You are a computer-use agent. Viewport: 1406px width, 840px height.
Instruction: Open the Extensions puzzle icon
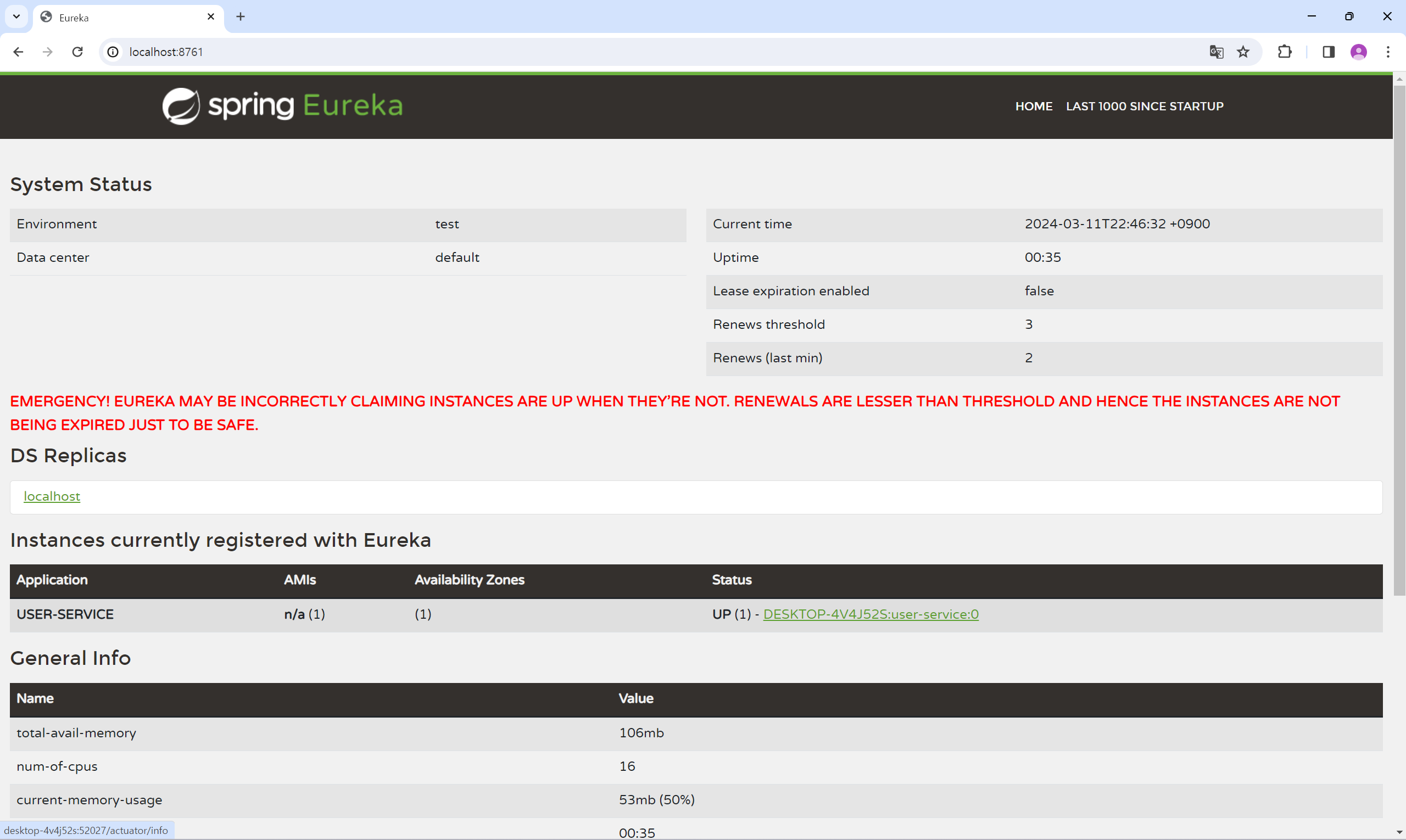1285,52
